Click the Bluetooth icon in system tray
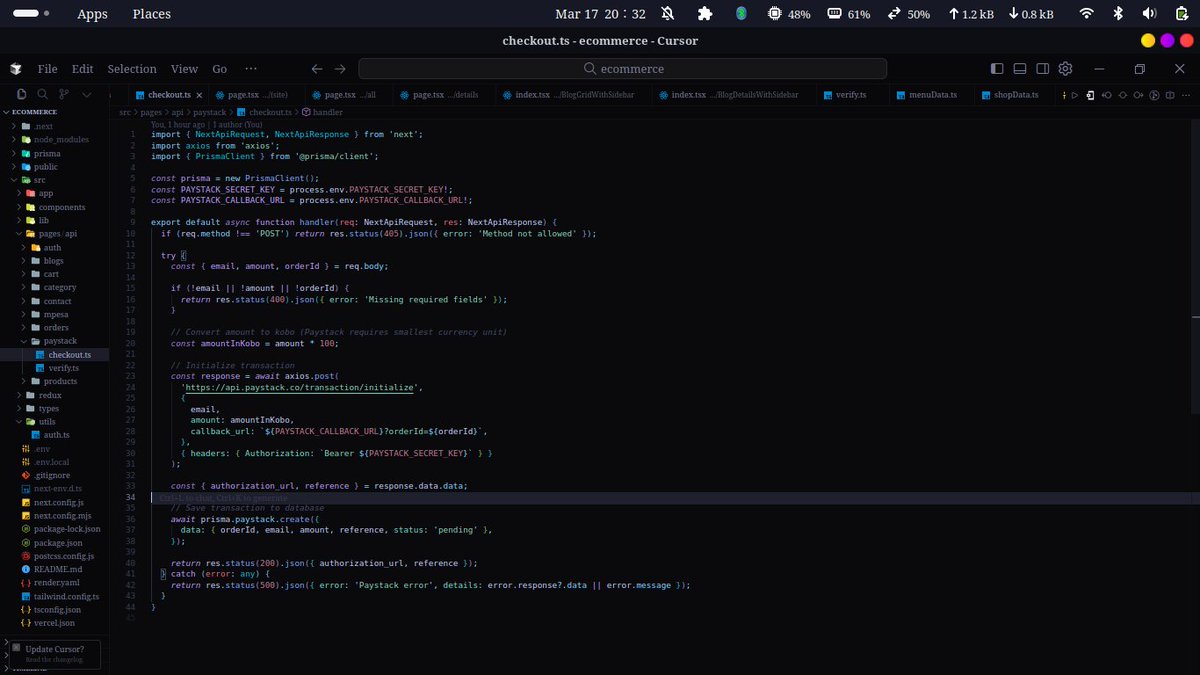This screenshot has width=1200, height=675. pos(1120,14)
